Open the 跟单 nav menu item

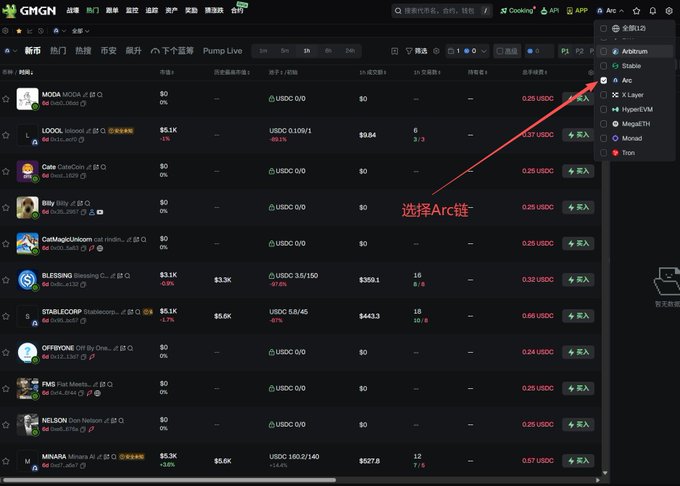(x=112, y=10)
